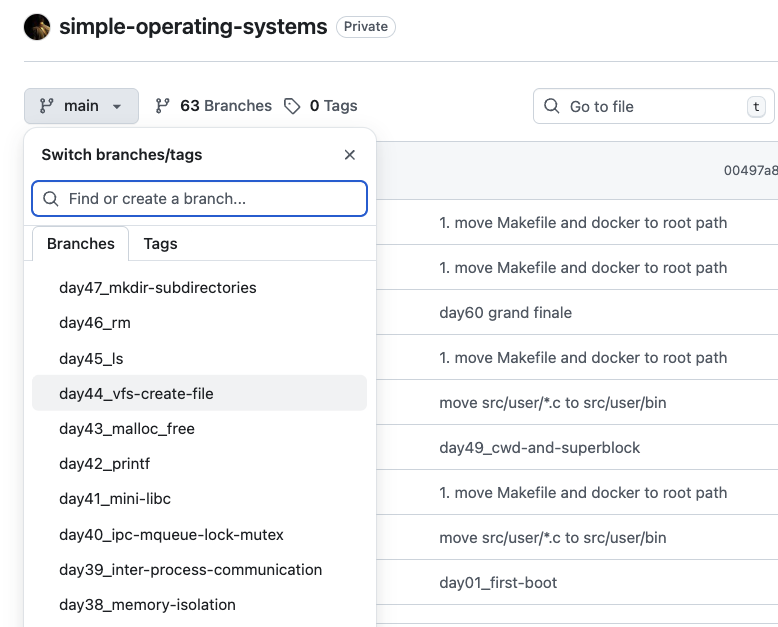Screen dimensions: 778x627
Task: Switch to branch day46_rm
Action: pyautogui.click(x=95, y=323)
